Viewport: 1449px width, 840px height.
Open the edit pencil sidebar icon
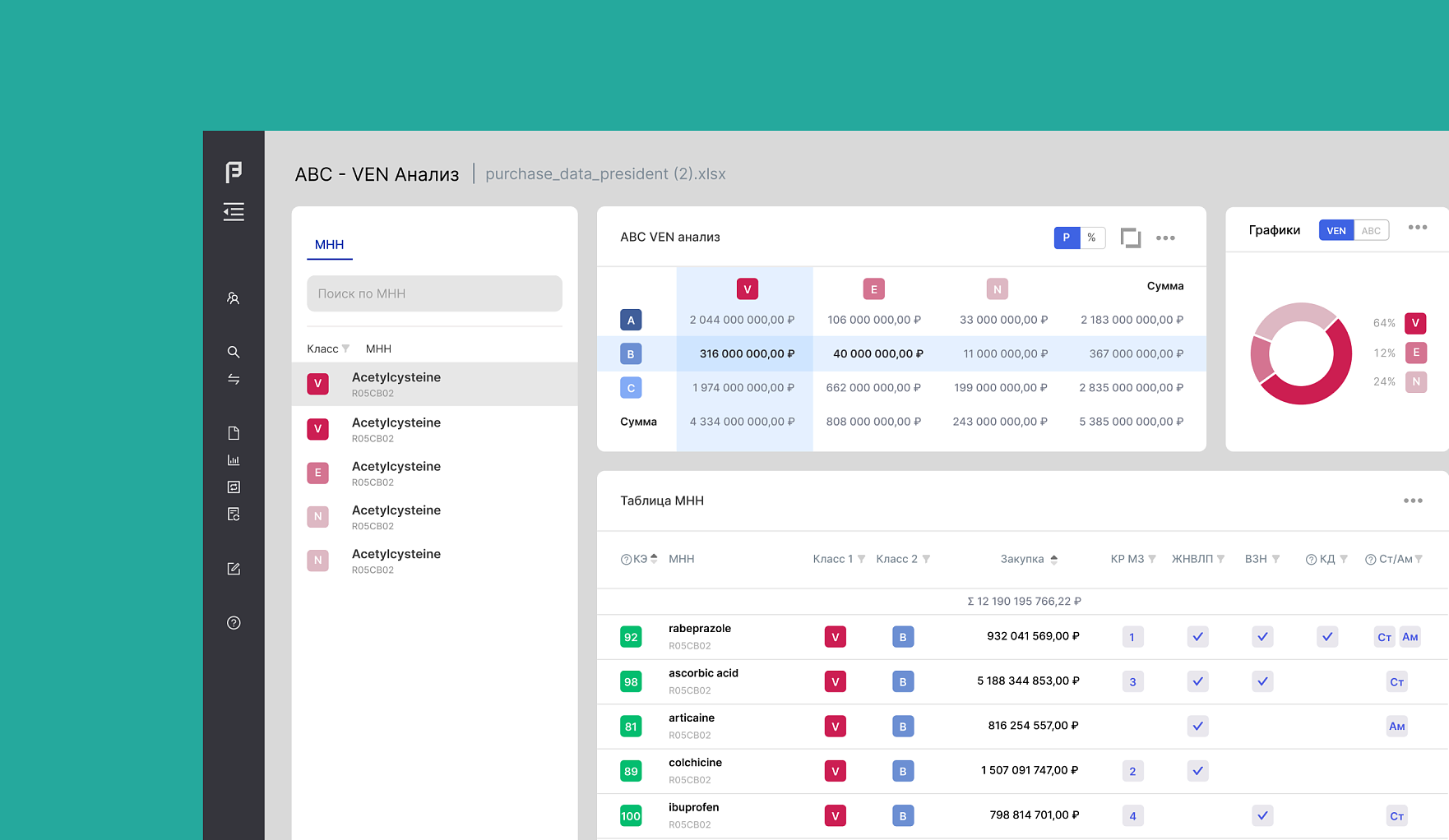coord(234,569)
